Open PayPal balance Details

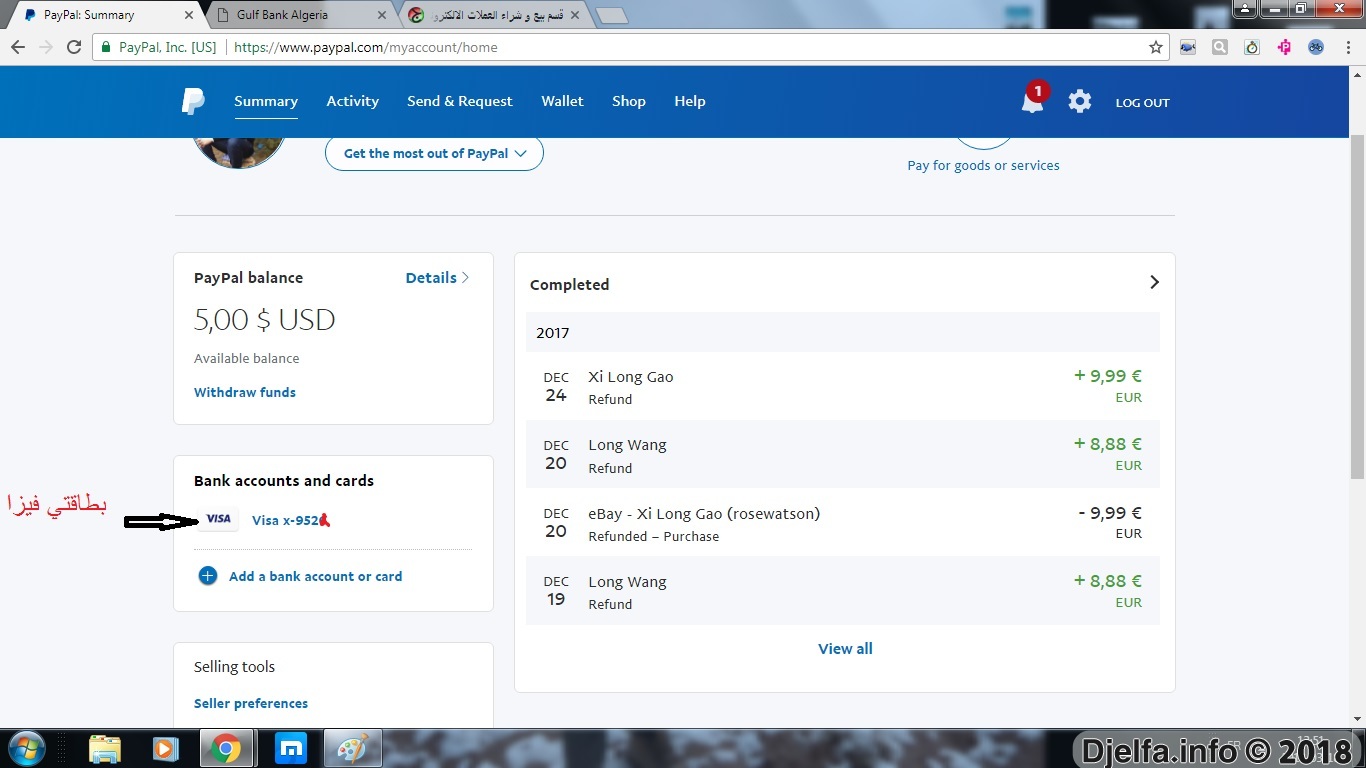437,278
